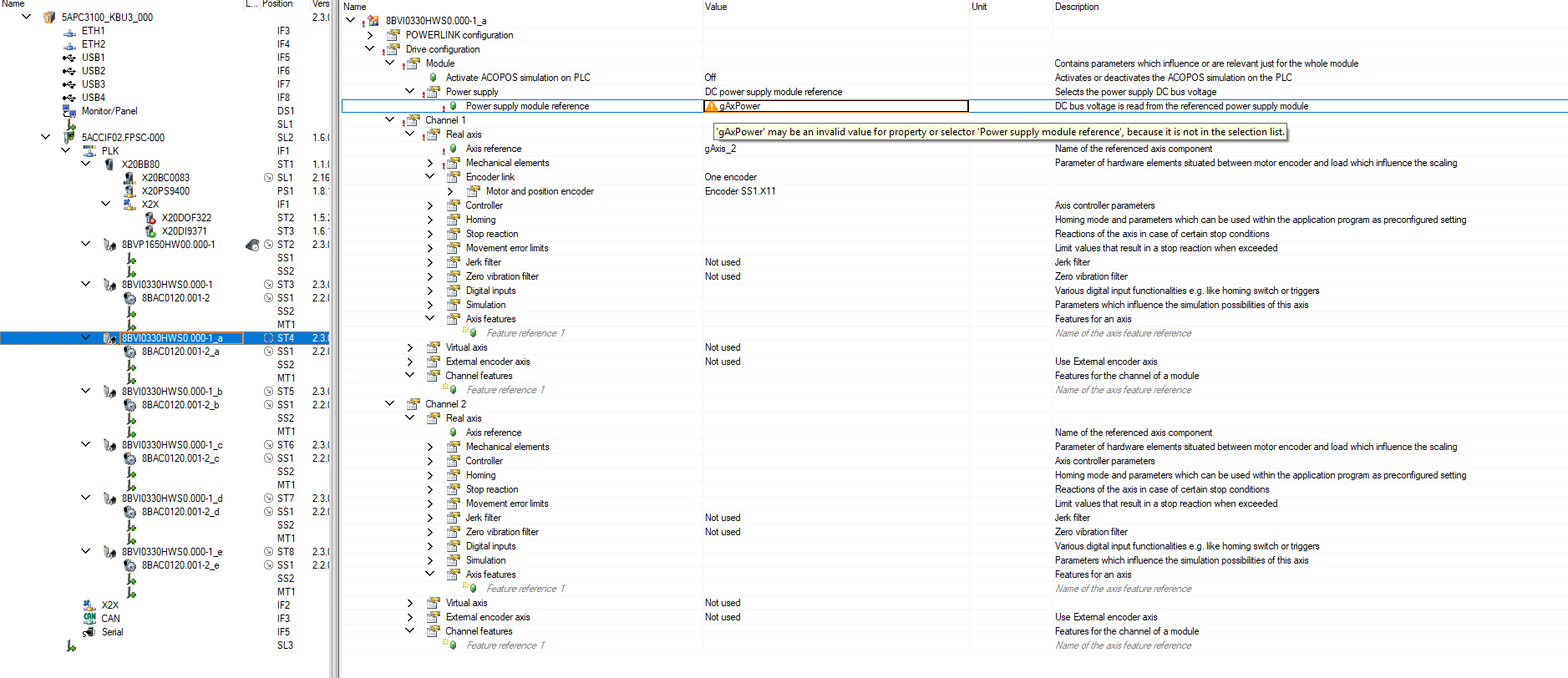Expand the Motor and position encoder group
The image size is (1568, 678).
tap(450, 191)
